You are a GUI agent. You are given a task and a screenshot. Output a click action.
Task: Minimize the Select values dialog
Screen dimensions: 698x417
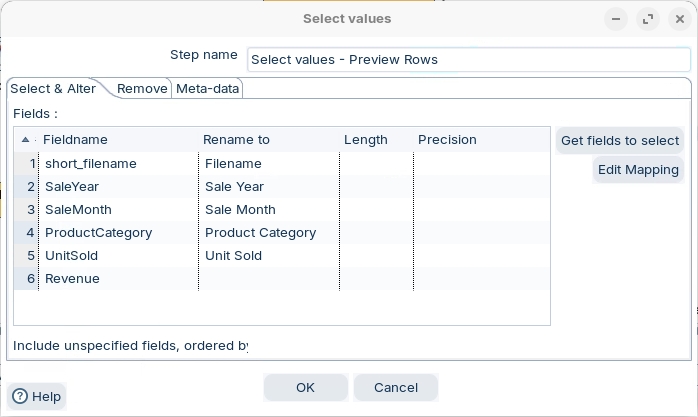pos(619,19)
